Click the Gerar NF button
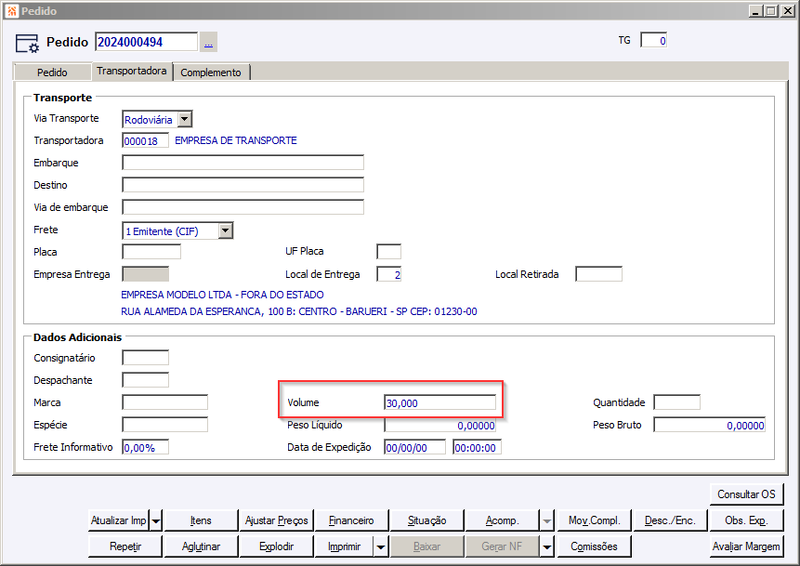 coord(502,547)
